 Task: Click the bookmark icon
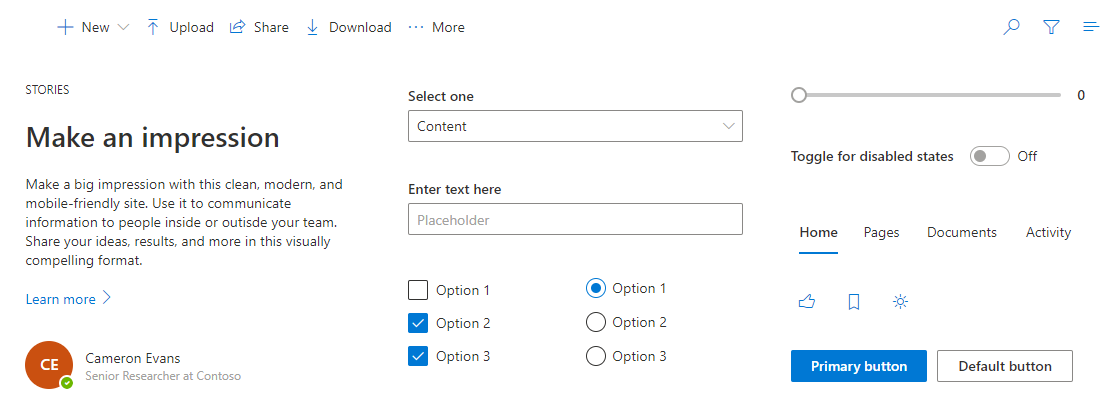[x=854, y=302]
